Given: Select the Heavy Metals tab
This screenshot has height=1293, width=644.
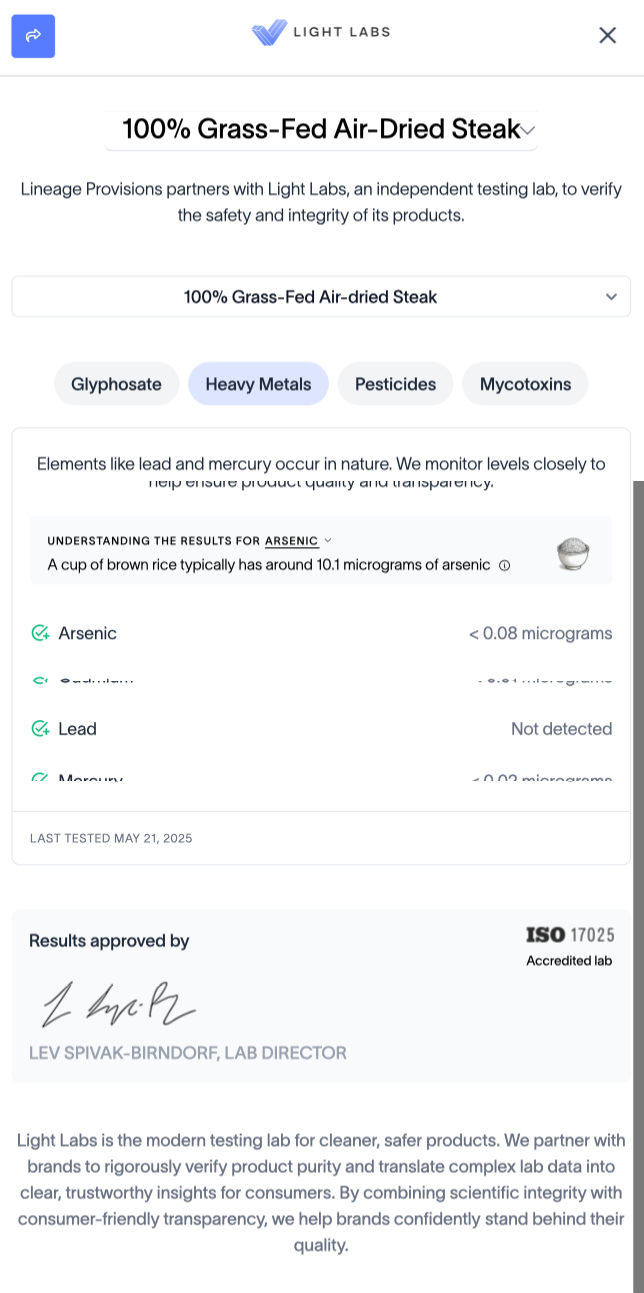Looking at the screenshot, I should (x=258, y=384).
